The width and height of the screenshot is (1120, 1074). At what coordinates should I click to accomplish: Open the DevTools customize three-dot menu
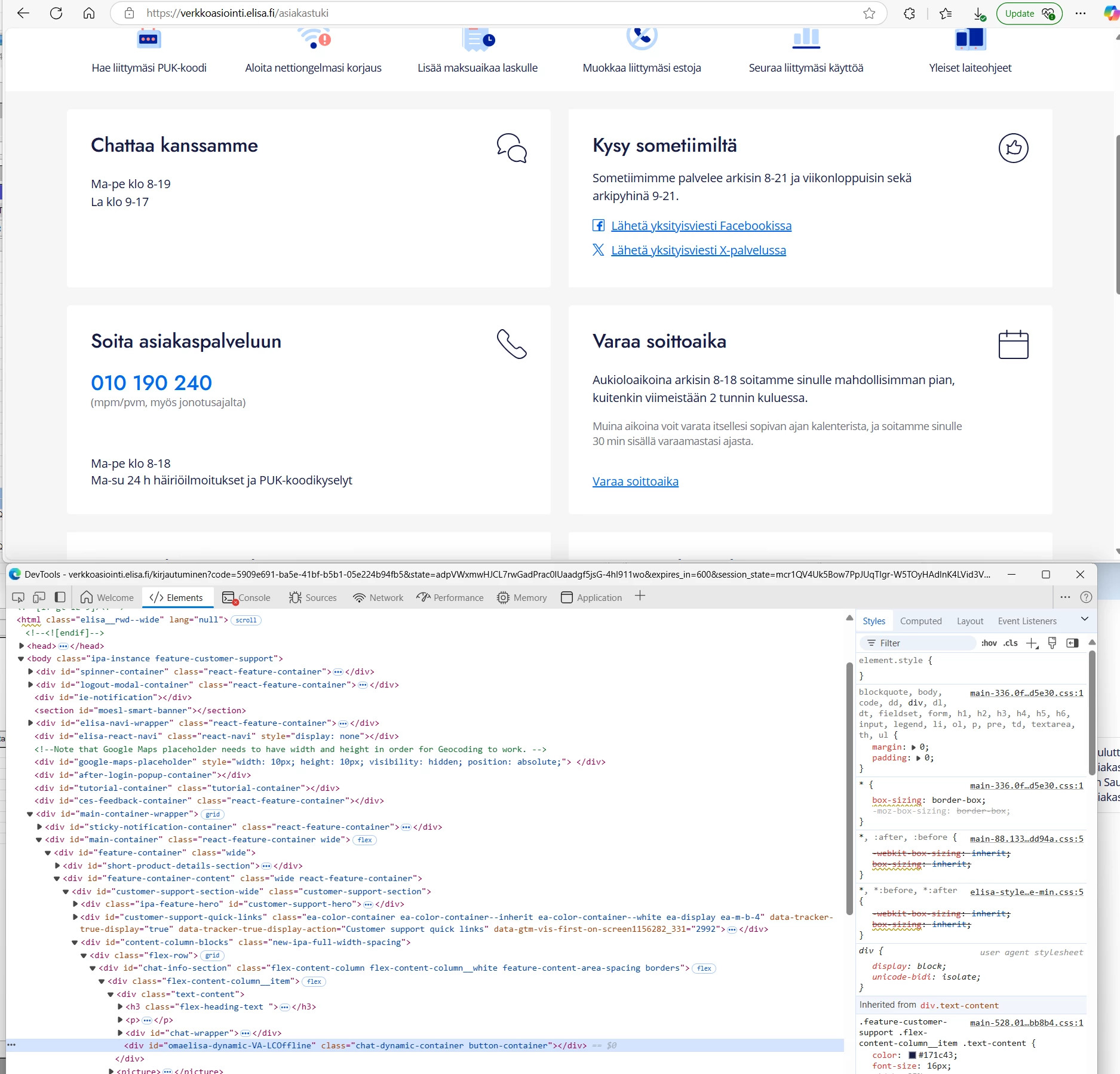(x=1066, y=597)
